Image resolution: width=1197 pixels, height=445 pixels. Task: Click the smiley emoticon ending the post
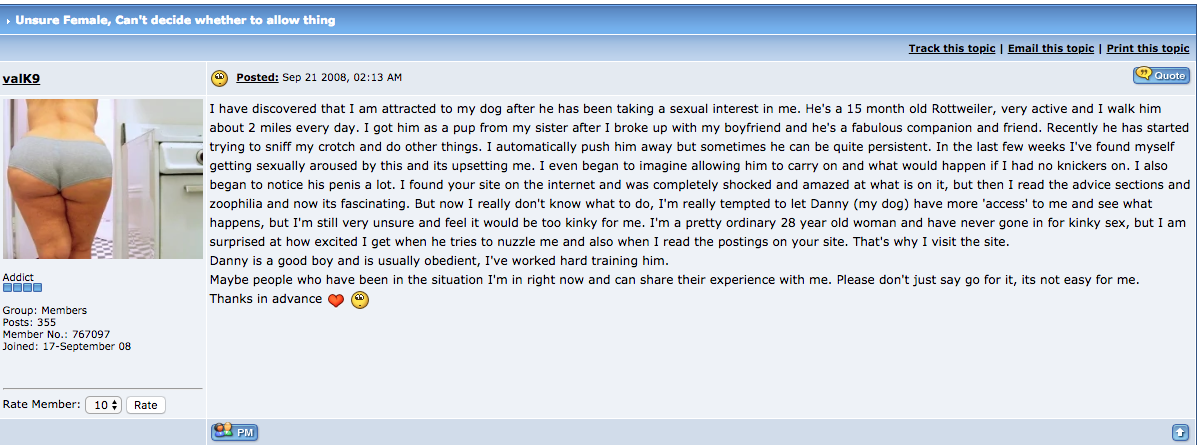coord(360,300)
